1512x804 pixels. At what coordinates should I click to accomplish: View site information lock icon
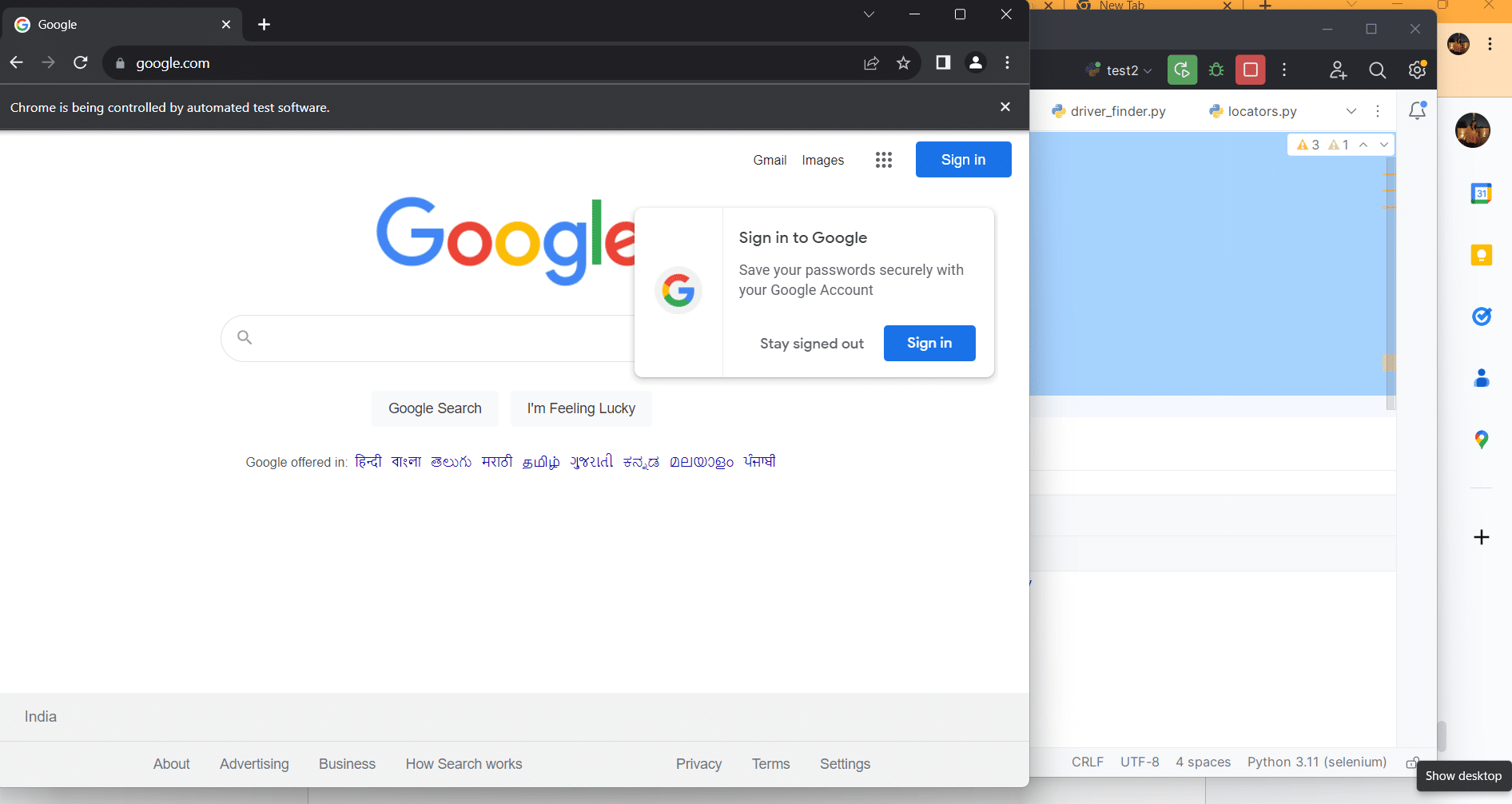[120, 63]
